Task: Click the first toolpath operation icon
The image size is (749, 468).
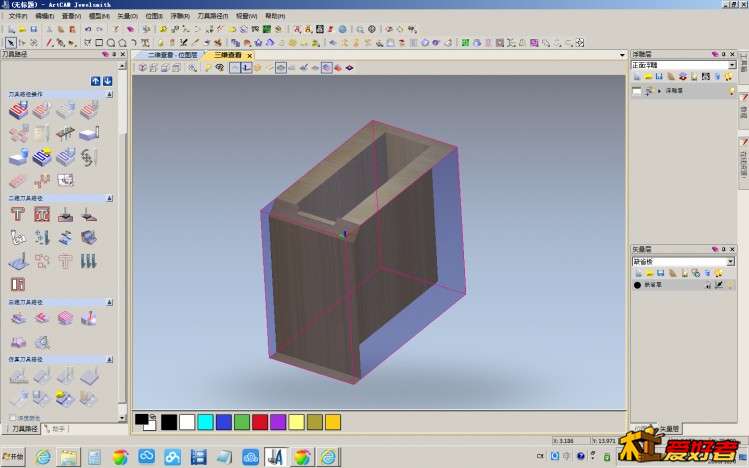Action: point(17,111)
